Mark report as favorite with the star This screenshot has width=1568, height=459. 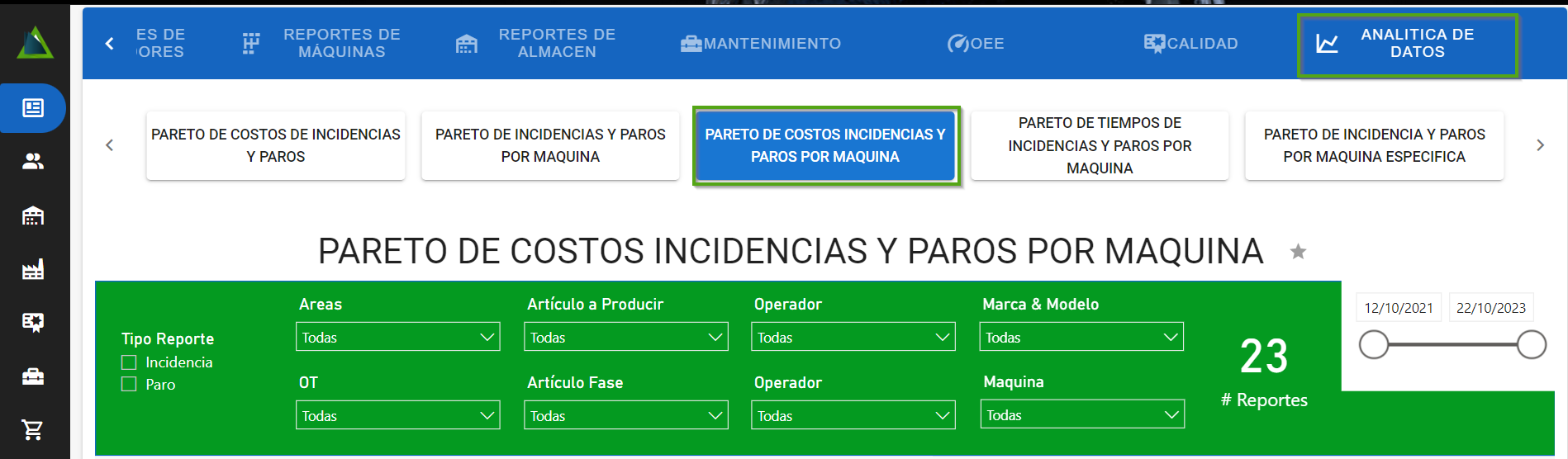[x=1298, y=252]
